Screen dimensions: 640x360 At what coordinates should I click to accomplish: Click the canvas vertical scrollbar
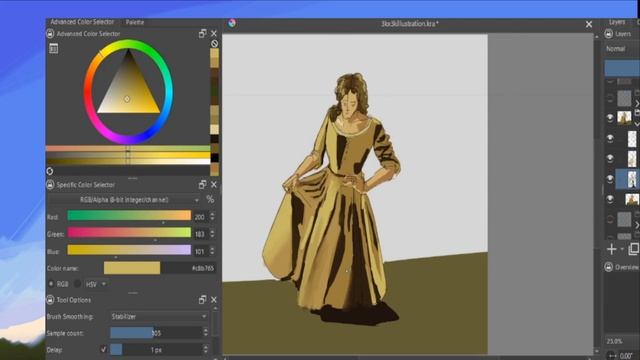(x=597, y=194)
